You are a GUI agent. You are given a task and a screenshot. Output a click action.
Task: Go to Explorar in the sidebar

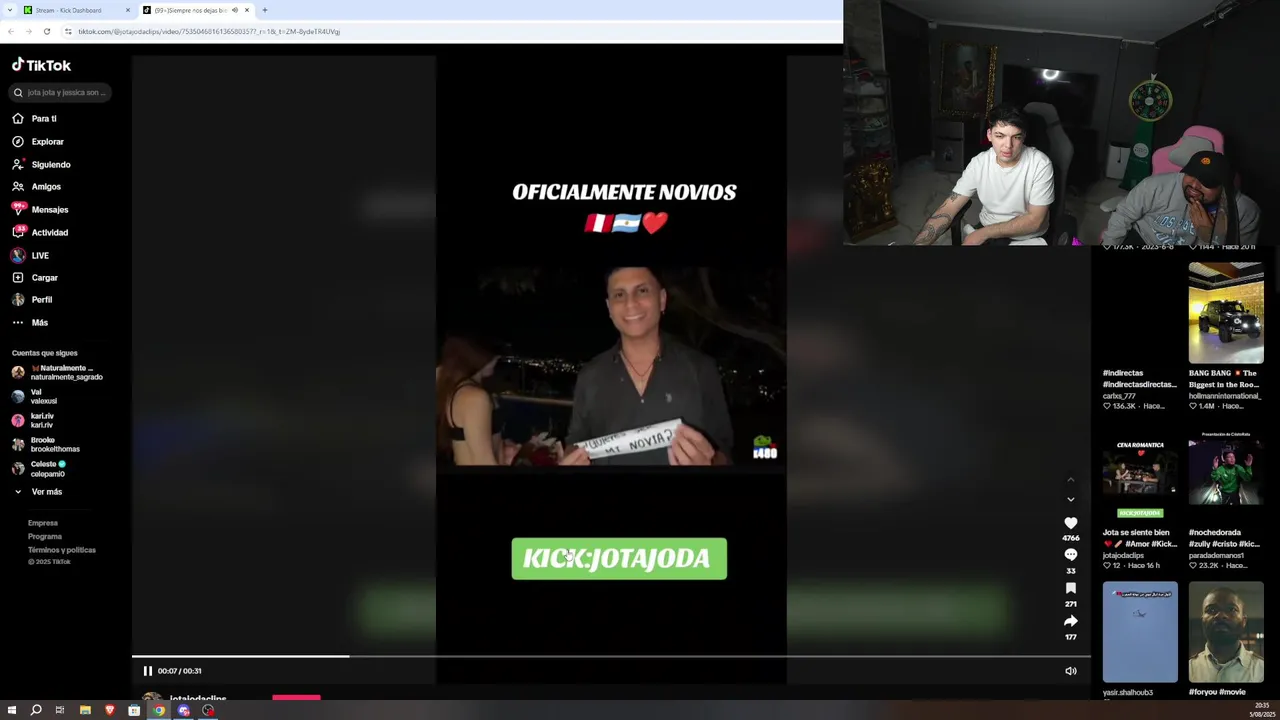(x=47, y=141)
